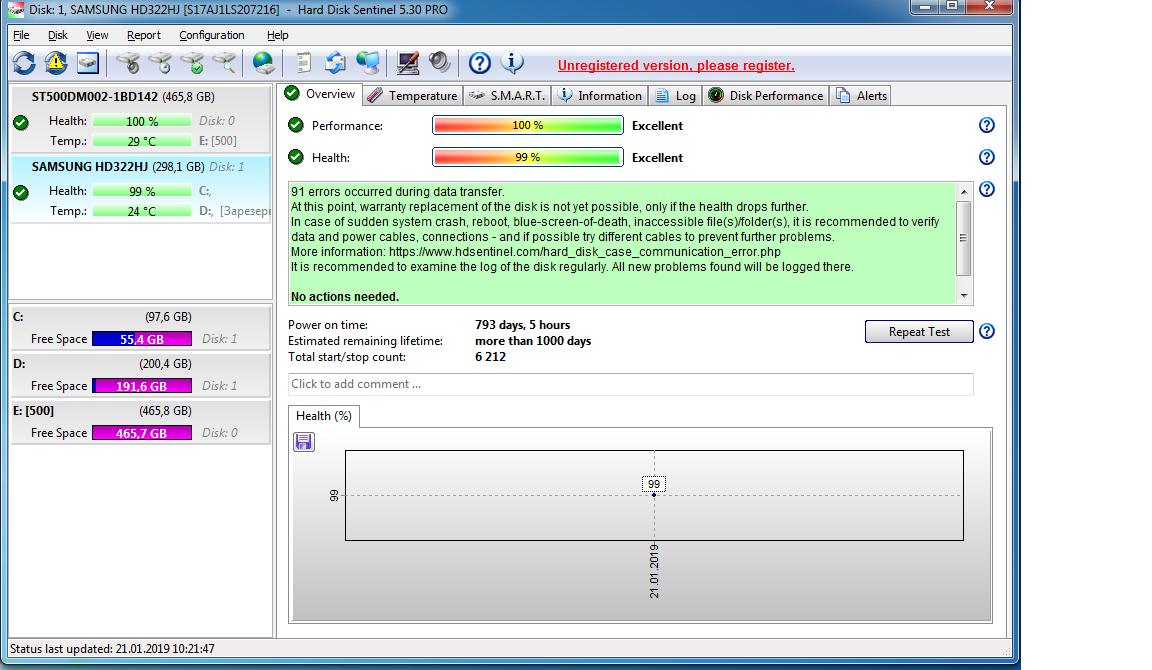Switch to the Information tab
This screenshot has width=1152, height=670.
[x=600, y=96]
